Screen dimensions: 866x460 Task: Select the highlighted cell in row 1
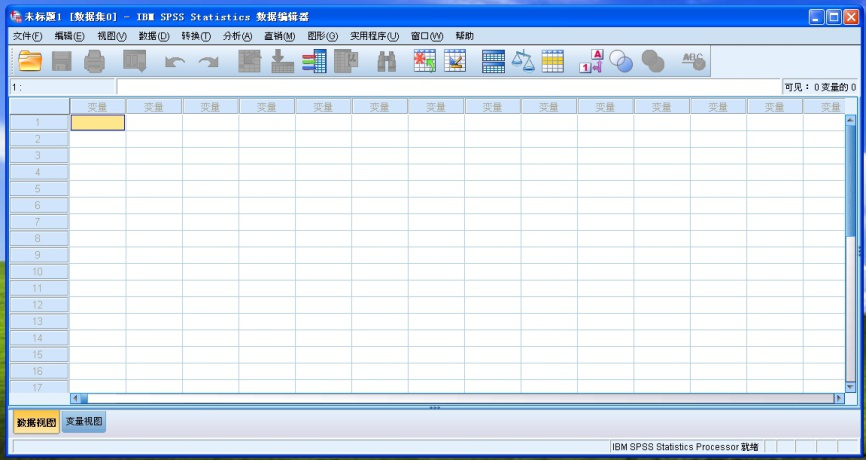(x=97, y=123)
